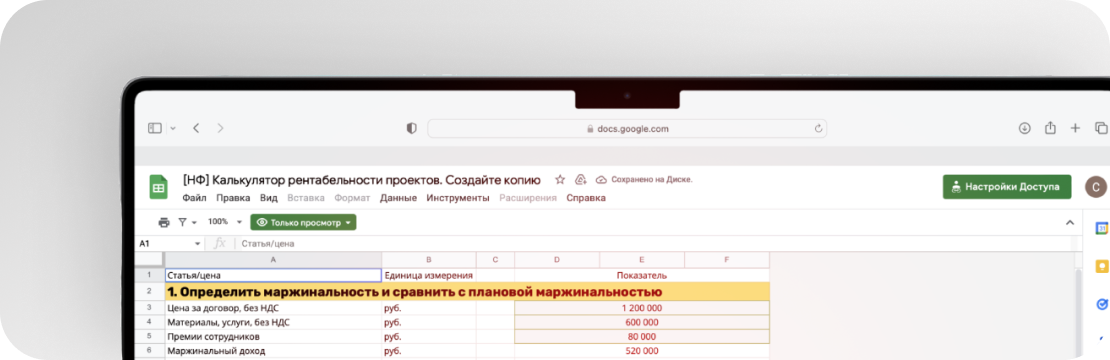The height and width of the screenshot is (360, 1110).
Task: Click the privacy shield icon in Safari
Action: (x=411, y=129)
